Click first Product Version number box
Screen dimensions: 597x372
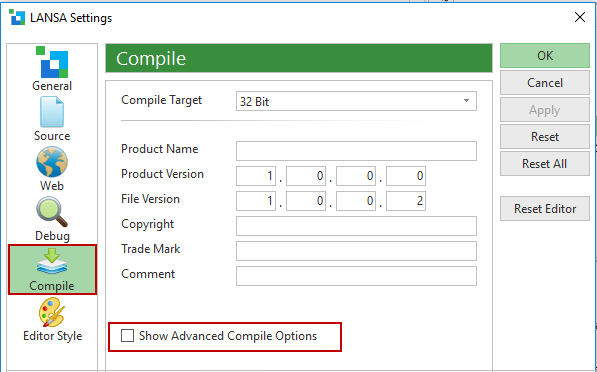point(256,176)
